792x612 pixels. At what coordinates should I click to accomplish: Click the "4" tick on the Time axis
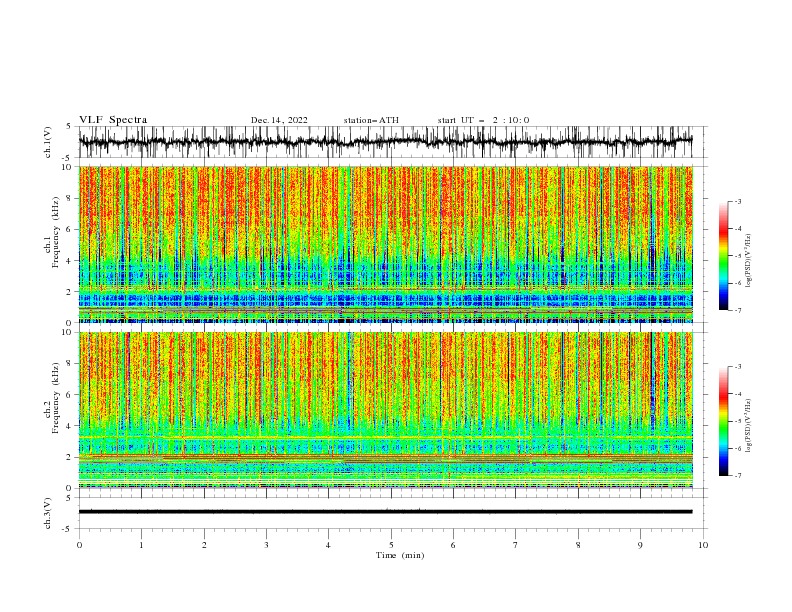pyautogui.click(x=328, y=545)
